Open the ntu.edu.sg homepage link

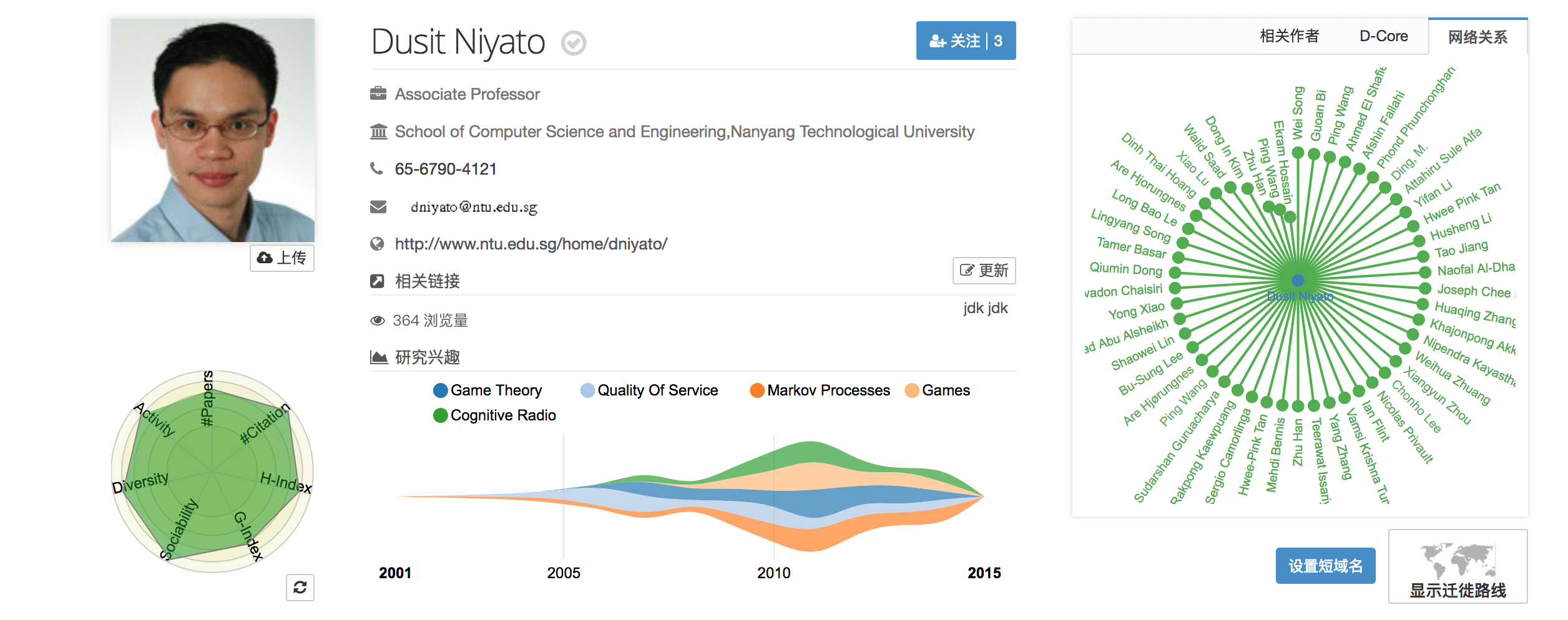531,244
